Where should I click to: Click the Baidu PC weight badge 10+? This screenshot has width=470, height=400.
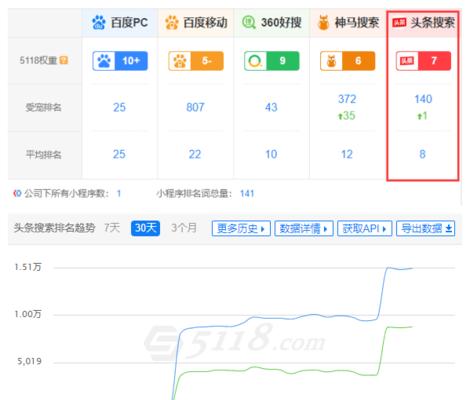120,61
